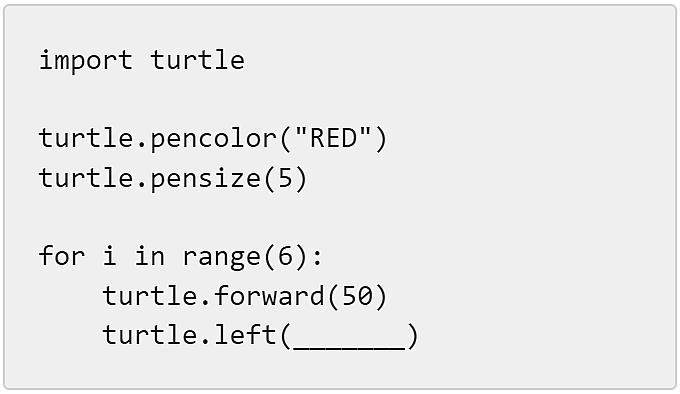The image size is (680, 394).
Task: Click "turtle" on the pencolor line
Action: 85,138
